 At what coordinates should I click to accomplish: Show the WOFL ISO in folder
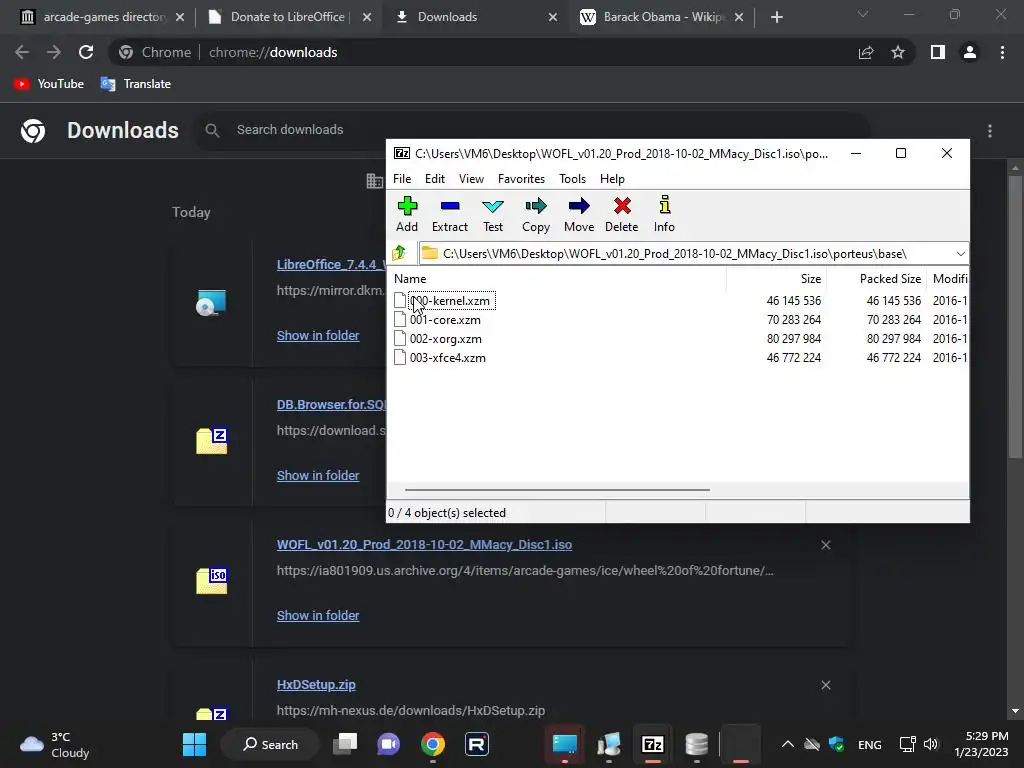point(318,616)
